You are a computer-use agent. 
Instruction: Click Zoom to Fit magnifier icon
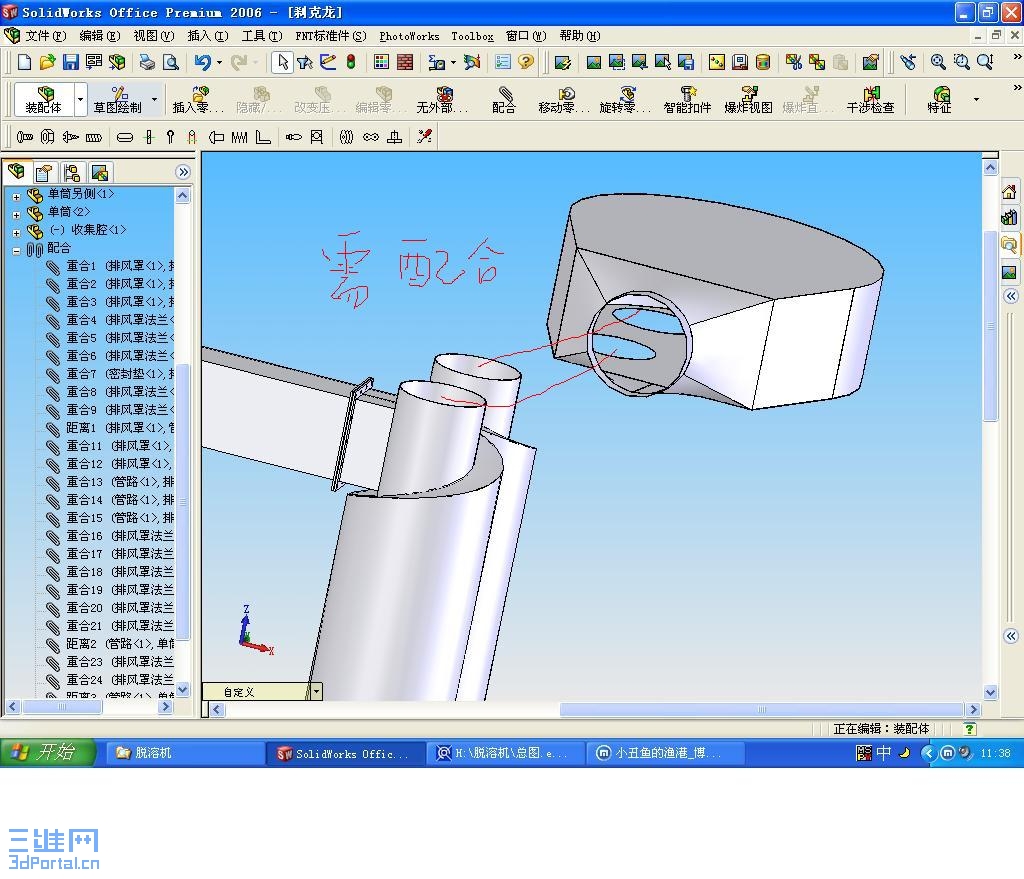[x=938, y=62]
